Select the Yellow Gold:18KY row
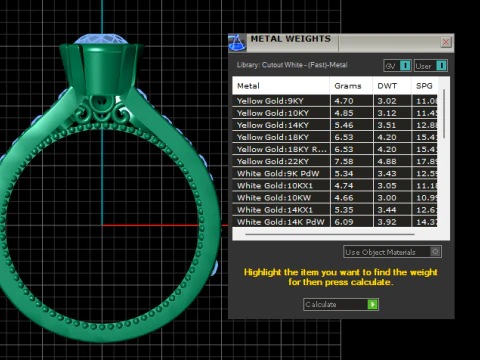The image size is (480, 360). [335, 137]
